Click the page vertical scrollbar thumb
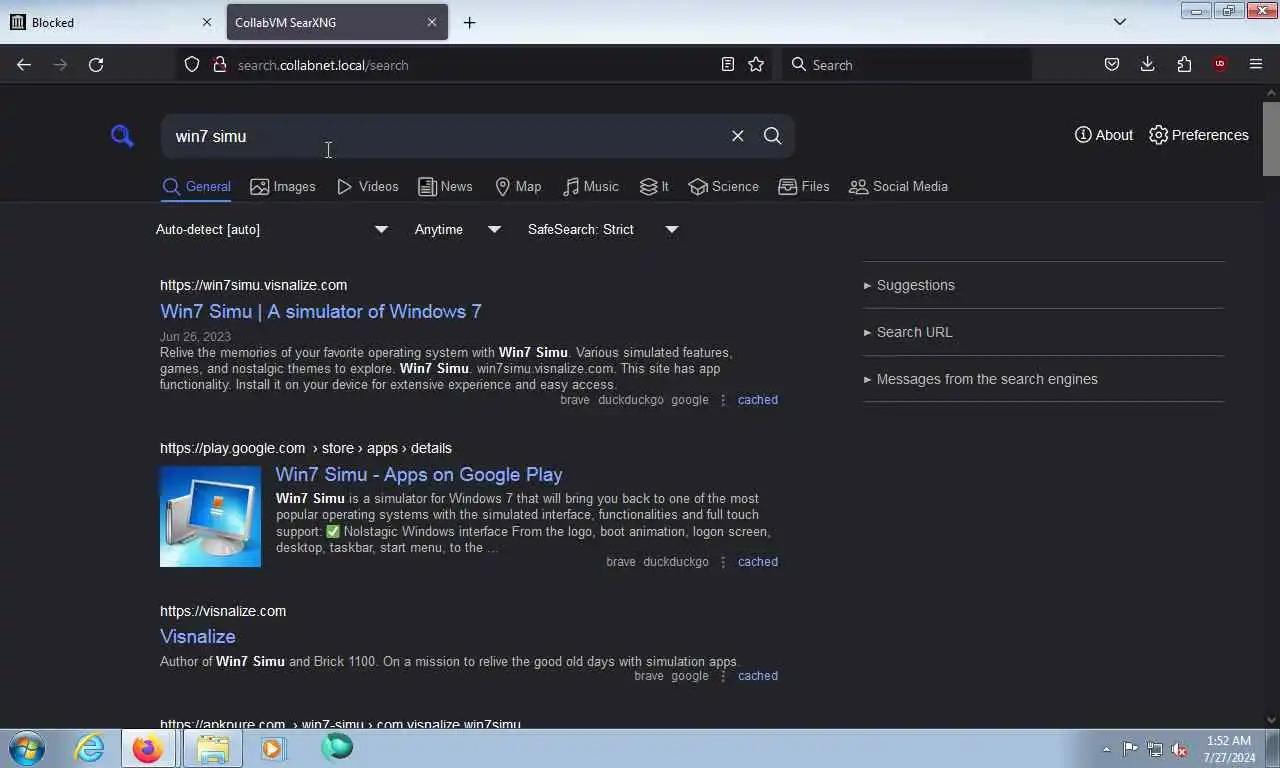The height and width of the screenshot is (768, 1280). 1271,138
